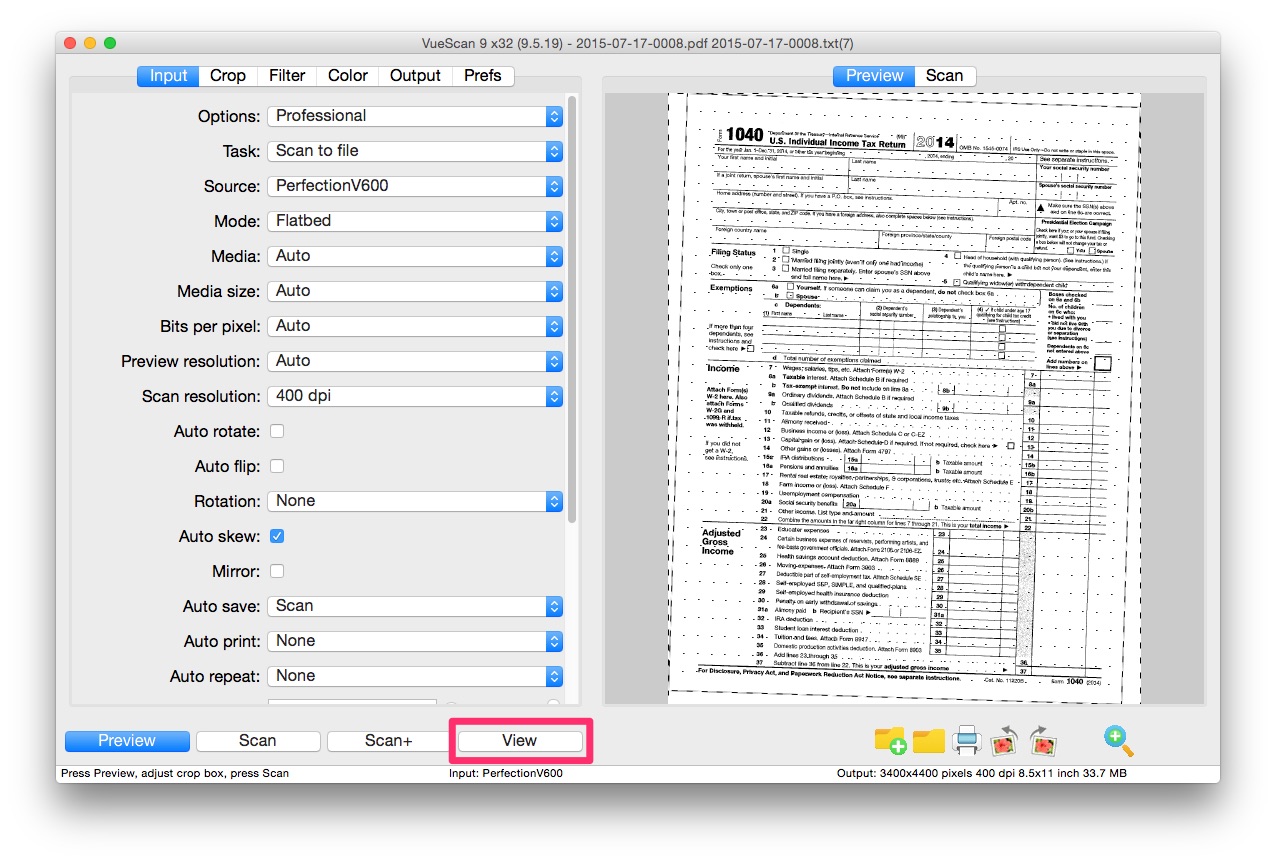Click the Scan+ button

[388, 741]
